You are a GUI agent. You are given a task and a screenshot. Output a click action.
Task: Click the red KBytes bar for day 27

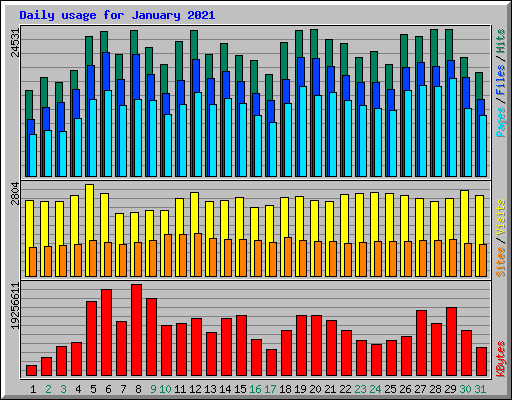tap(421, 343)
